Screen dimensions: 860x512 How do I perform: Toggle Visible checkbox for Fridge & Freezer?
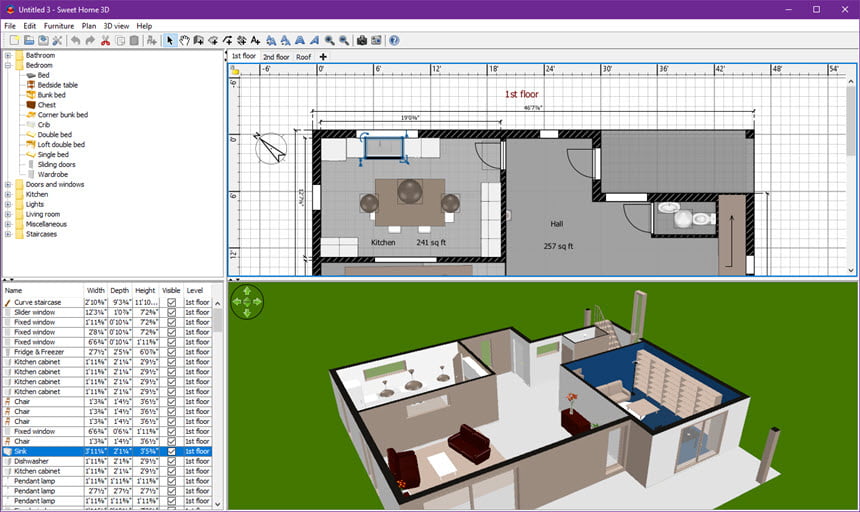172,352
